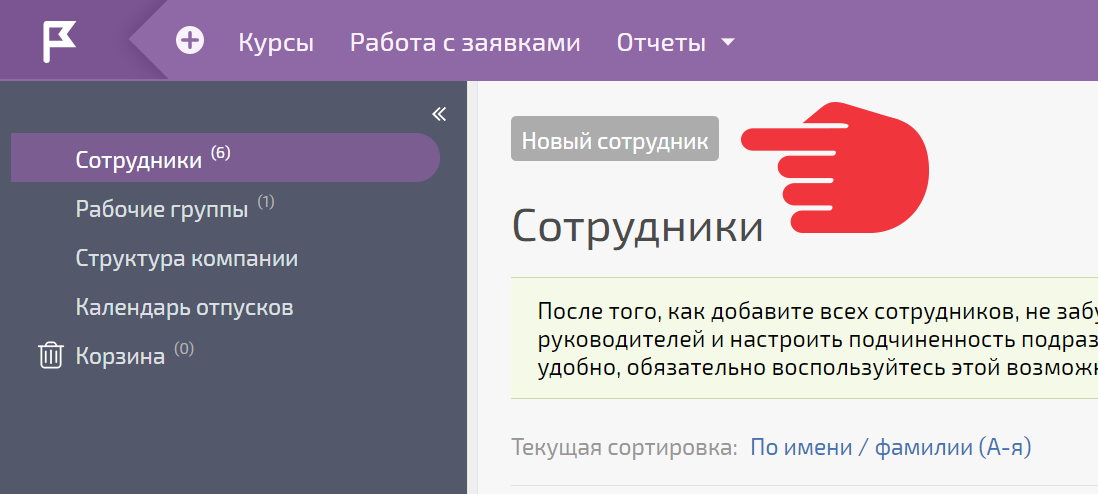The width and height of the screenshot is (1098, 494).
Task: Select Сотрудники in the sidebar
Action: (225, 158)
